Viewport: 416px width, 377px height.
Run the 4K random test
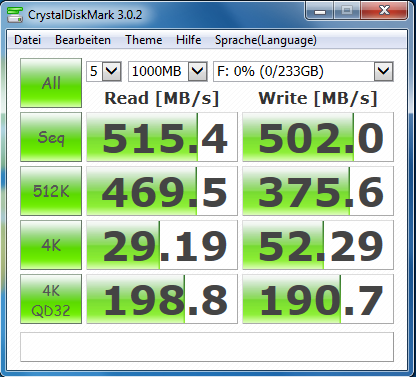click(51, 245)
